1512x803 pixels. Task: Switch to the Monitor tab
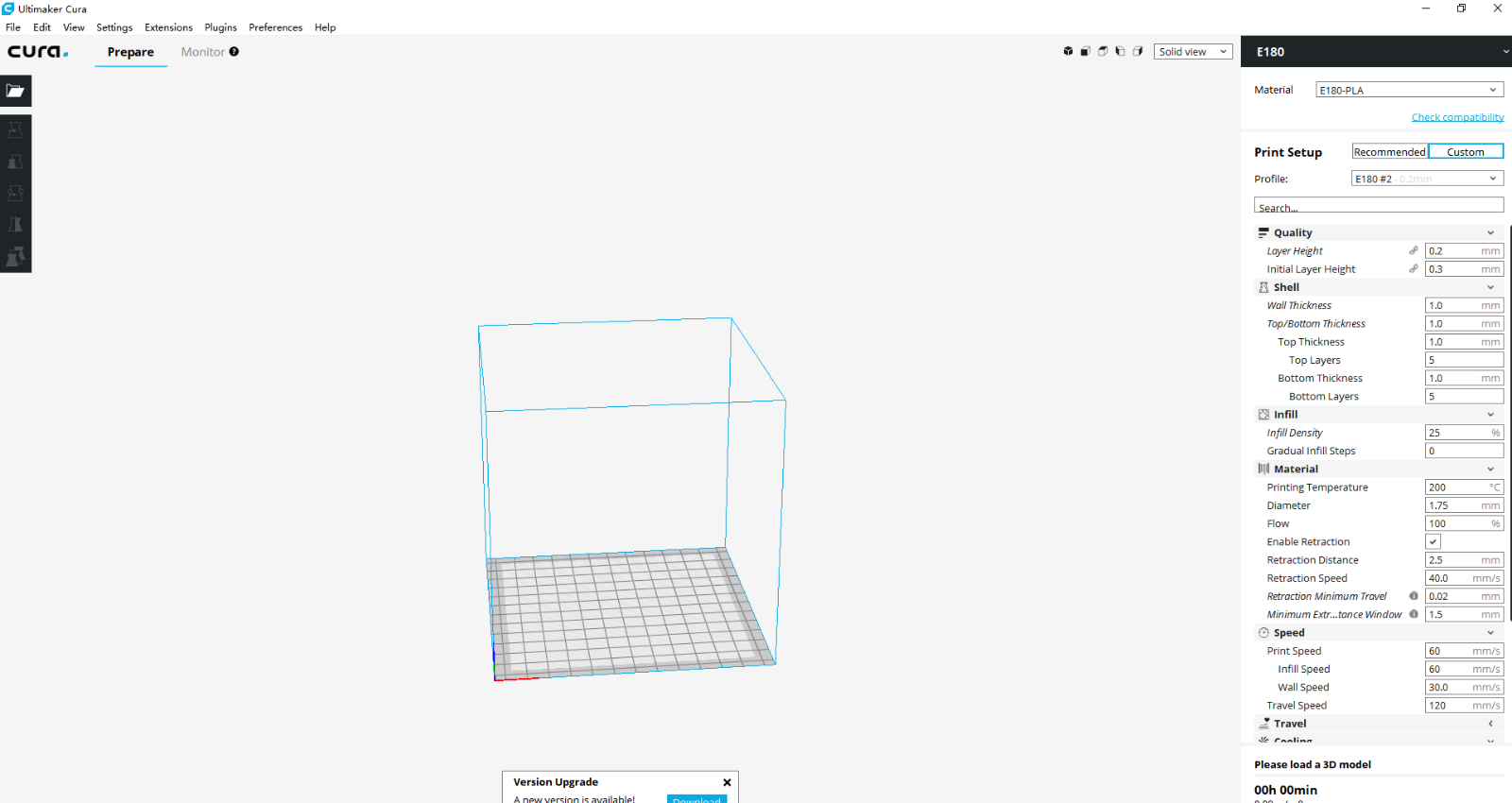[203, 52]
